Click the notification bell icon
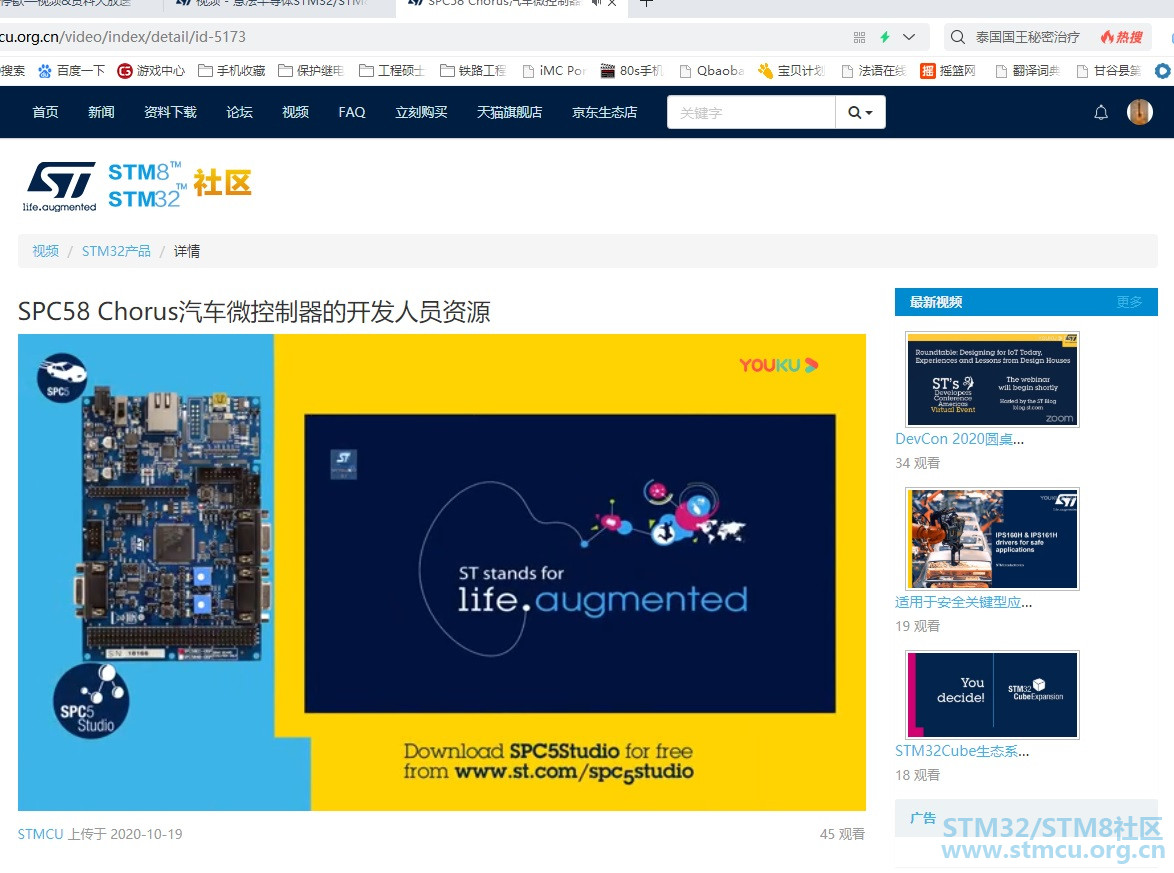This screenshot has height=873, width=1174. coord(1101,112)
